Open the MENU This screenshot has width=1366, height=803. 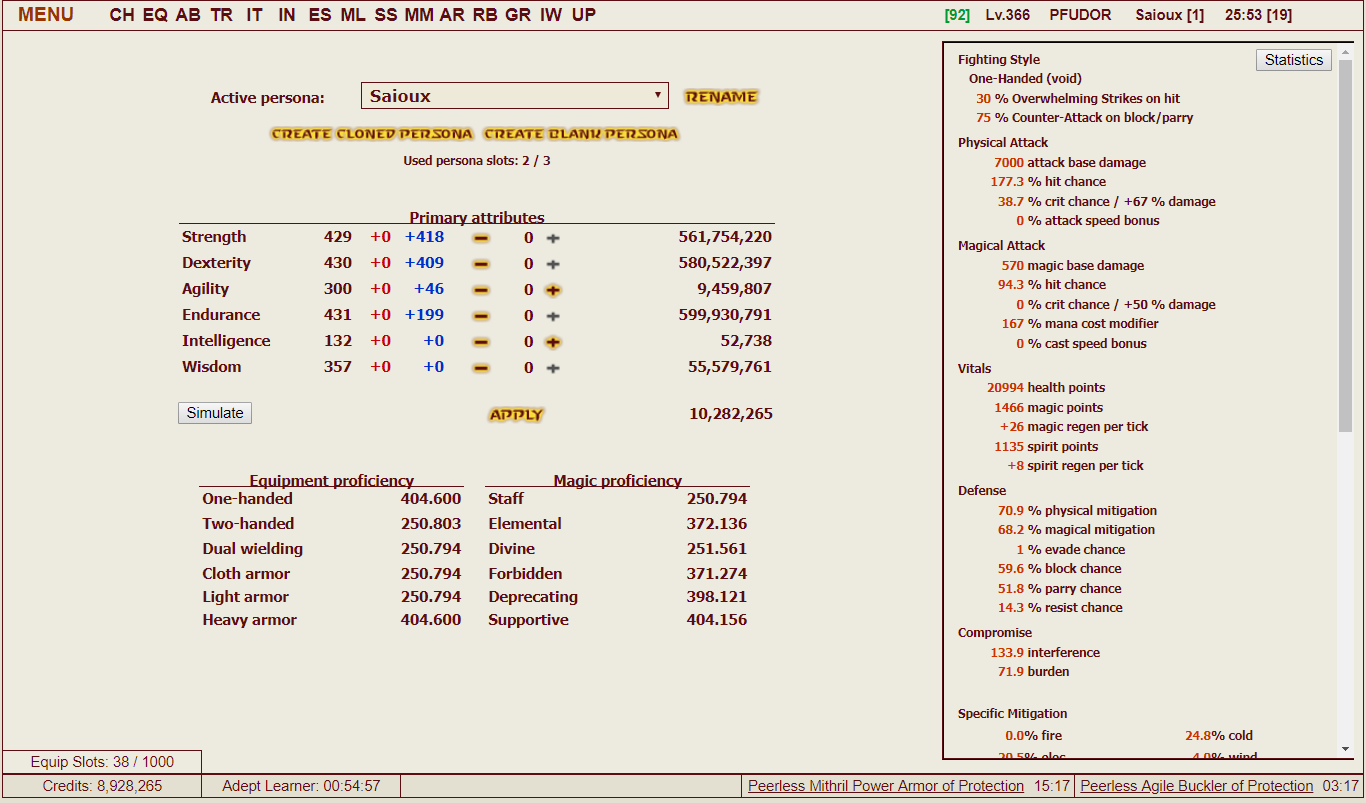click(x=46, y=15)
